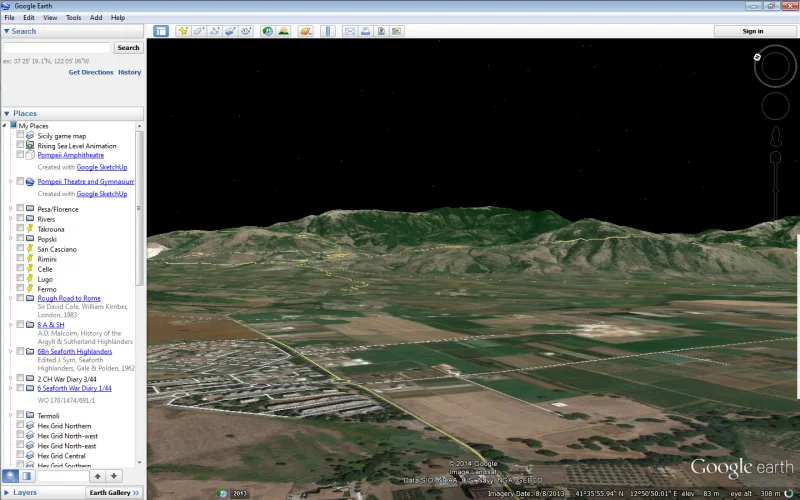The height and width of the screenshot is (500, 800).
Task: Open the Tools menu
Action: click(x=74, y=18)
